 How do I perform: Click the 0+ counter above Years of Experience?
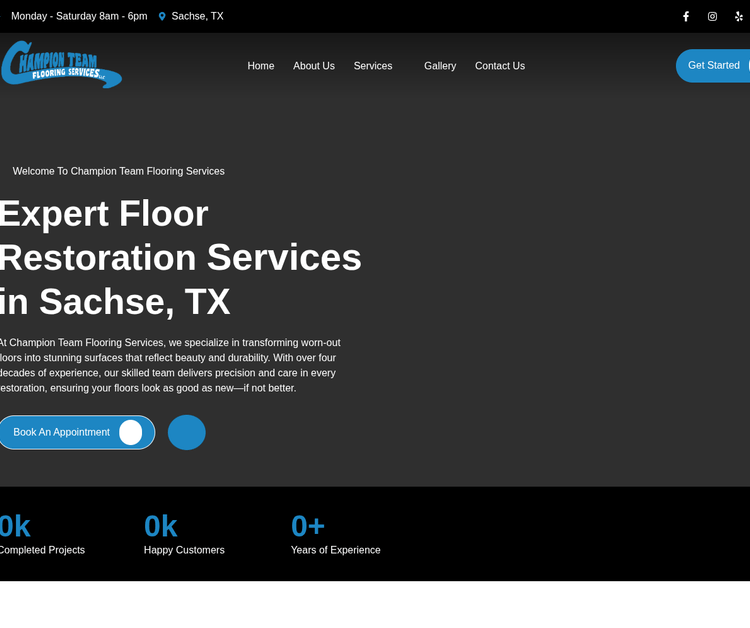(x=308, y=526)
